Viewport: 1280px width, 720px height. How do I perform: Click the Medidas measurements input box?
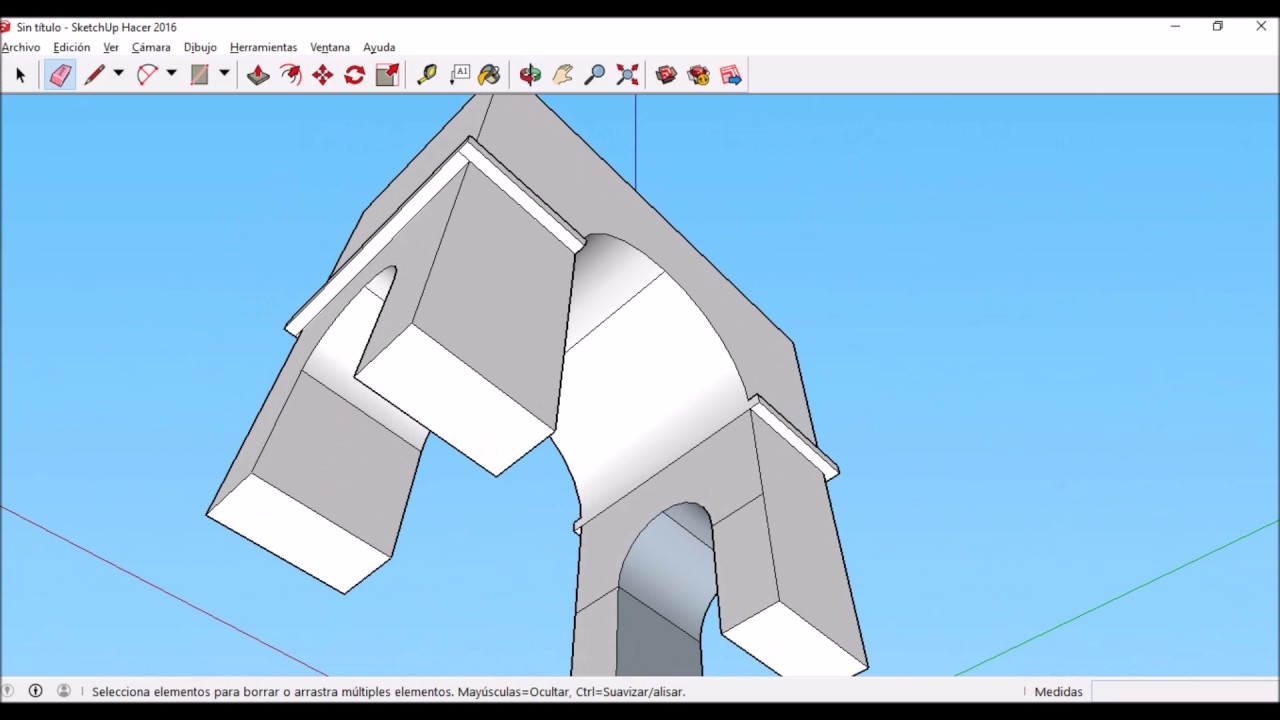coord(1185,691)
